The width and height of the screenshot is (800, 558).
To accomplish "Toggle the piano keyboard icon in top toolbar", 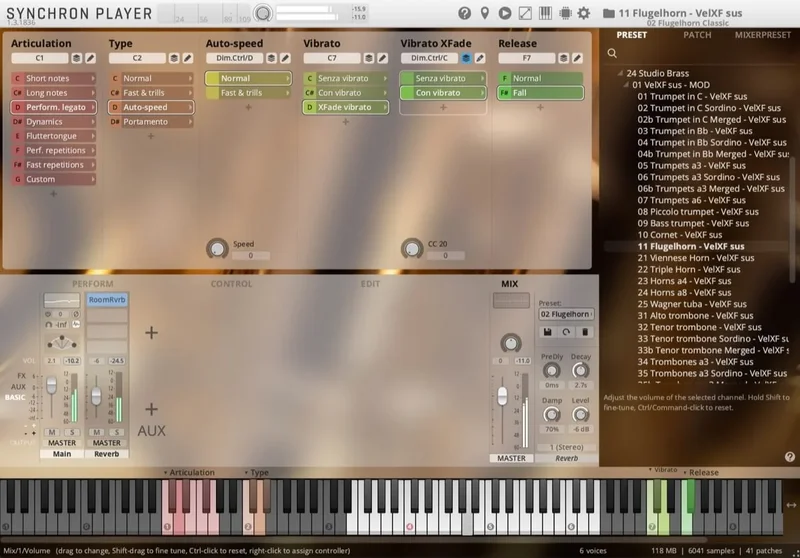I will coord(545,13).
